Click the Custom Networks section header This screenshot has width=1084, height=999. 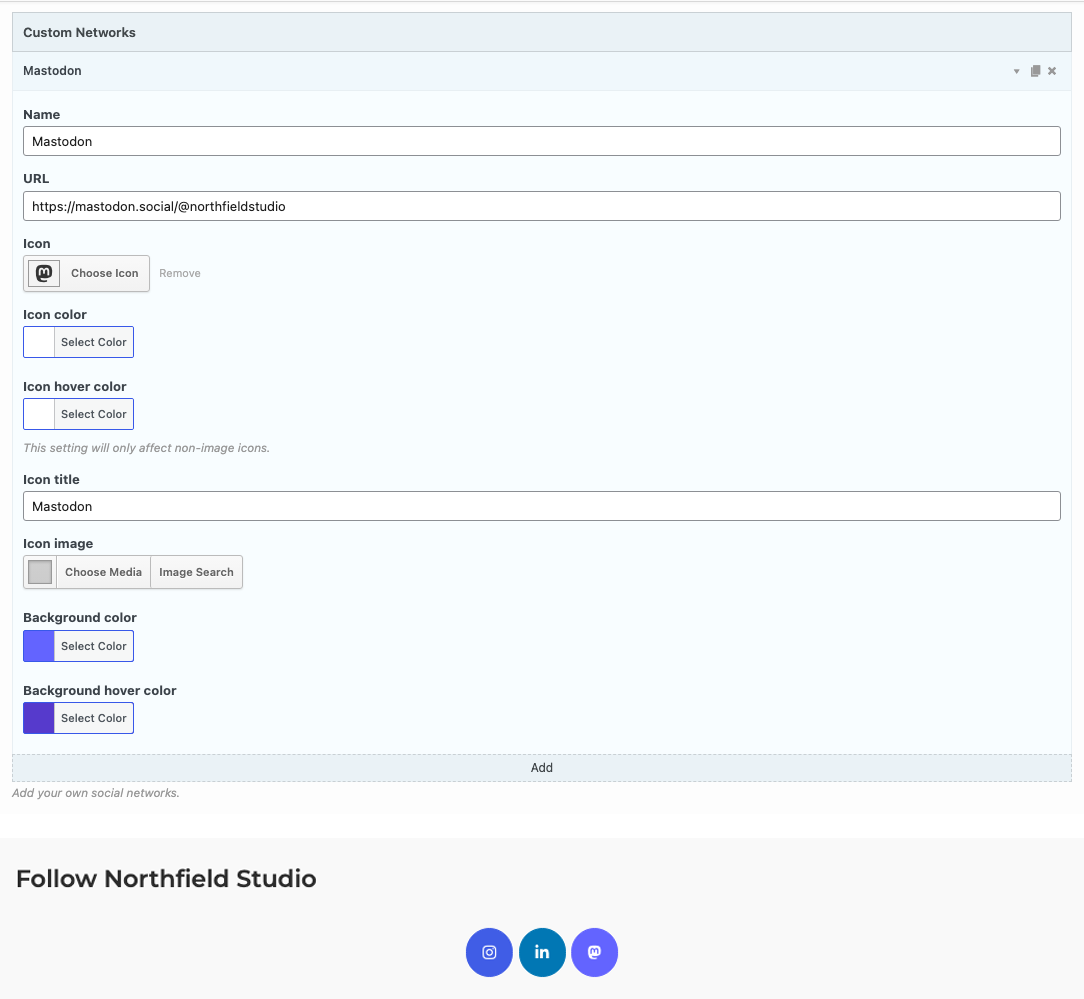coord(541,32)
